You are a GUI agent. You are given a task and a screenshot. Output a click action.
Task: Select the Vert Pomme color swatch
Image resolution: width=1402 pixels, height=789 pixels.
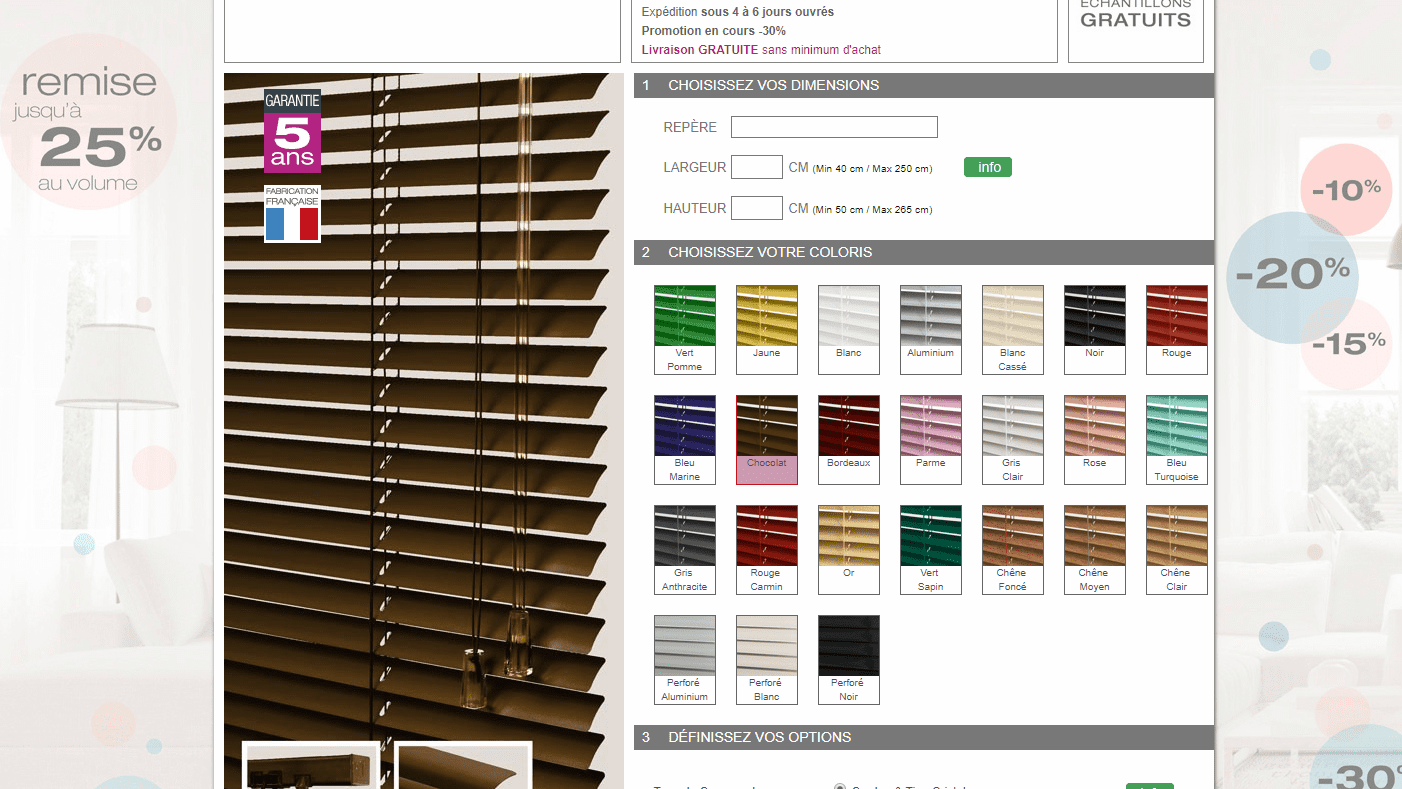pos(685,330)
